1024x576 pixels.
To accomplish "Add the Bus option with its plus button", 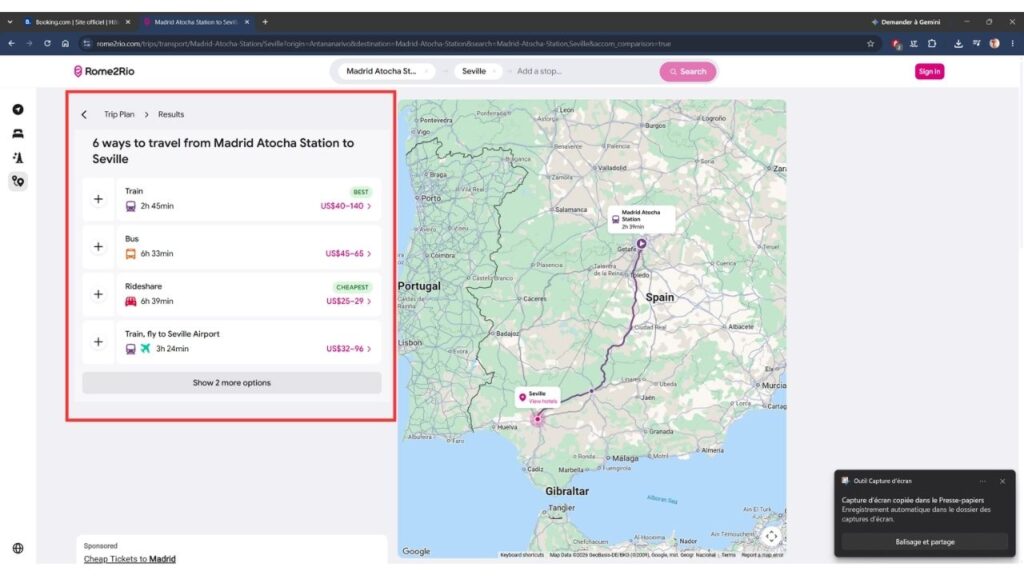I will (98, 247).
